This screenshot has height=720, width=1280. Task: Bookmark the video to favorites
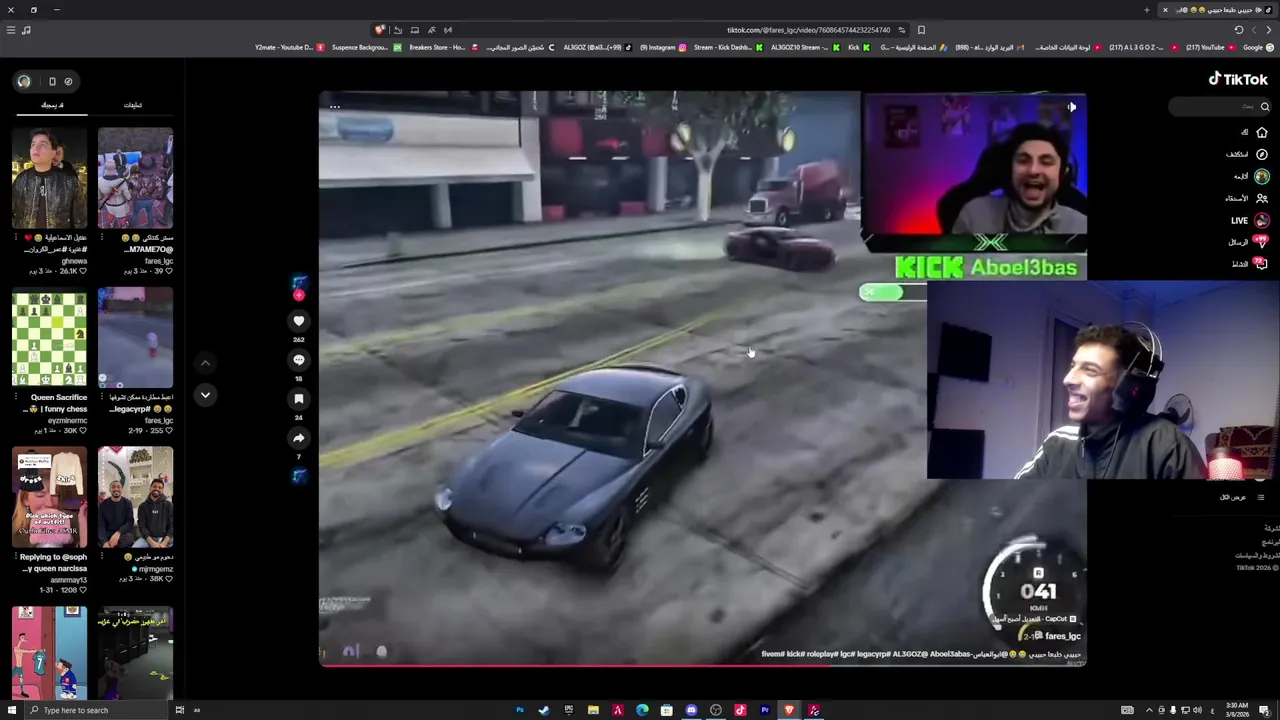pyautogui.click(x=298, y=399)
